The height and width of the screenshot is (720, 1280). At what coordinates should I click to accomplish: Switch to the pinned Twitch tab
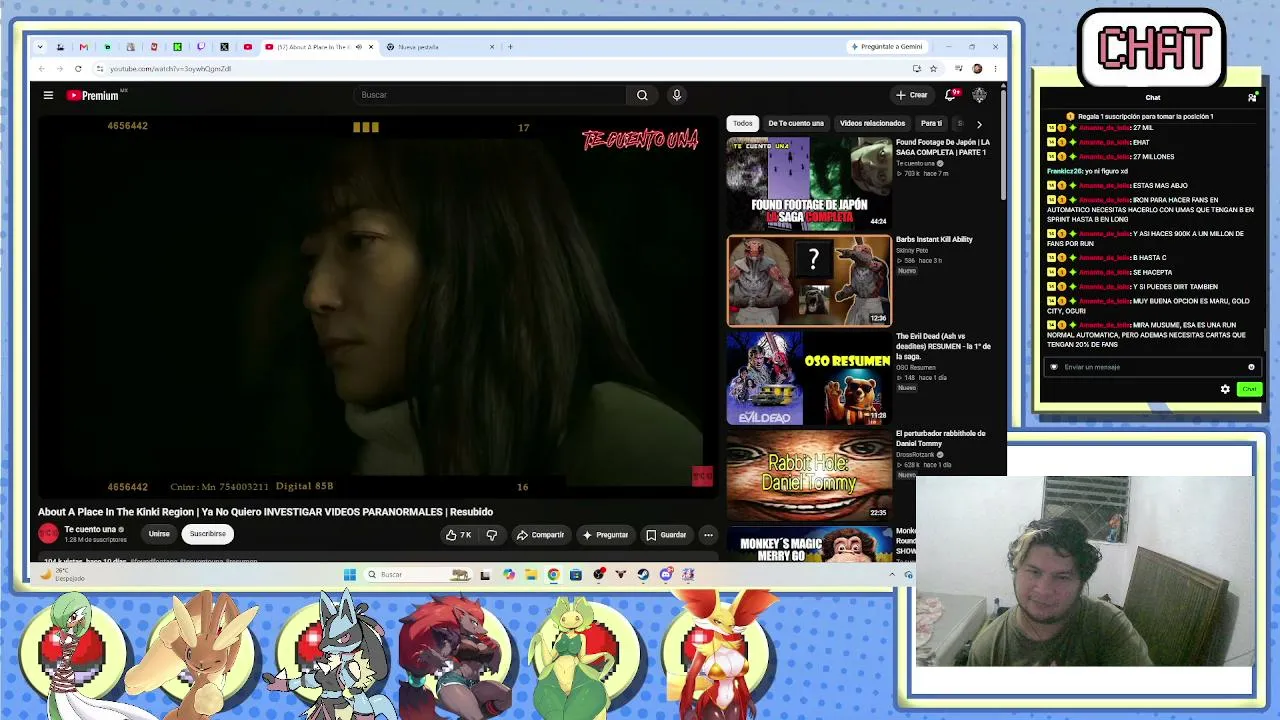(201, 47)
